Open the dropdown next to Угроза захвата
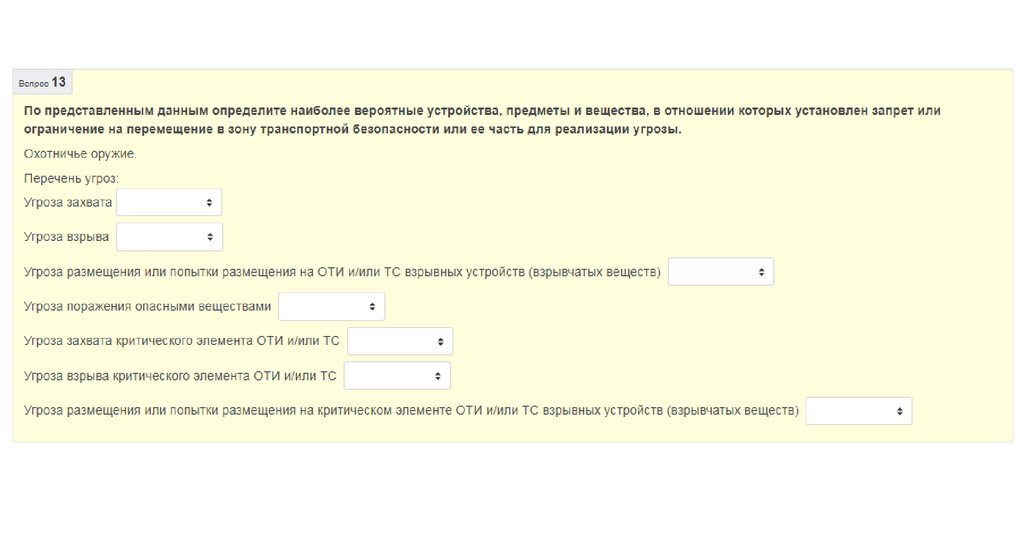The width and height of the screenshot is (1024, 556). [x=168, y=202]
